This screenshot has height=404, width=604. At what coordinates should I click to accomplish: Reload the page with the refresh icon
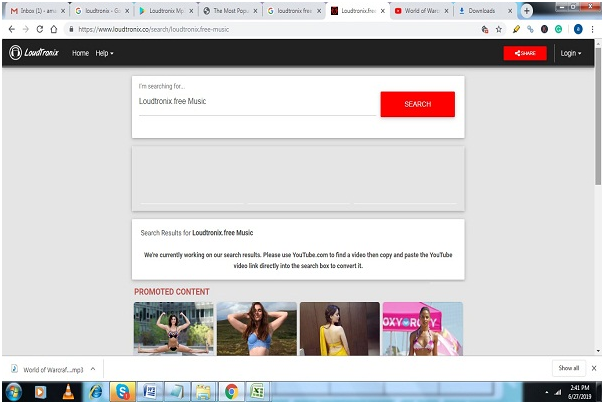coord(40,29)
